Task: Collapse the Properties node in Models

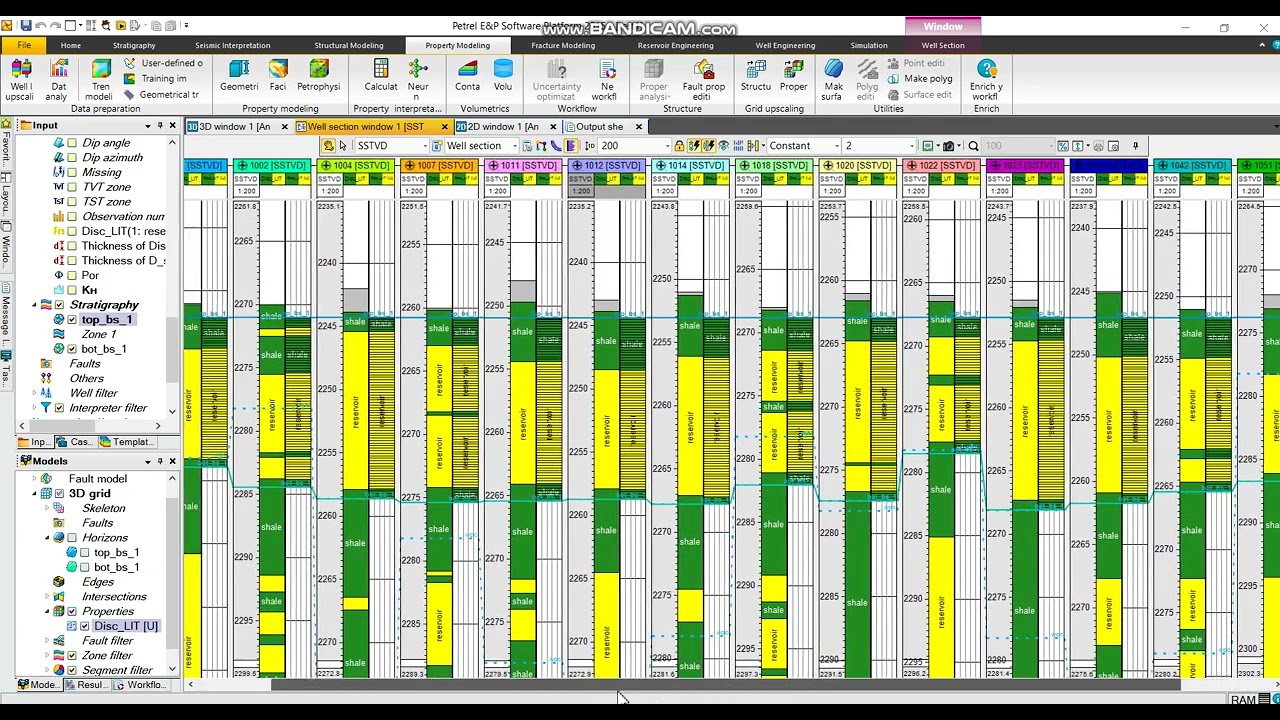Action: tap(47, 611)
